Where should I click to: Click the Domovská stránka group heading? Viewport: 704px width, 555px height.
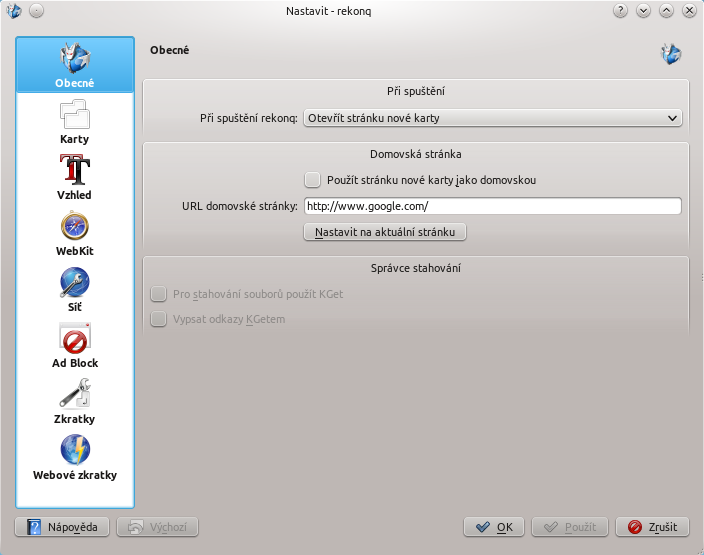coord(416,154)
